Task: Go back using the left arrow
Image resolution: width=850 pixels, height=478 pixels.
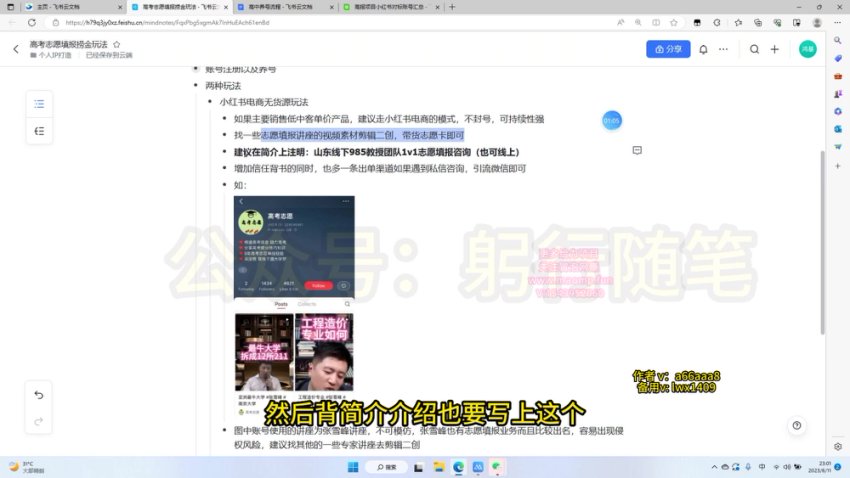Action: point(16,49)
